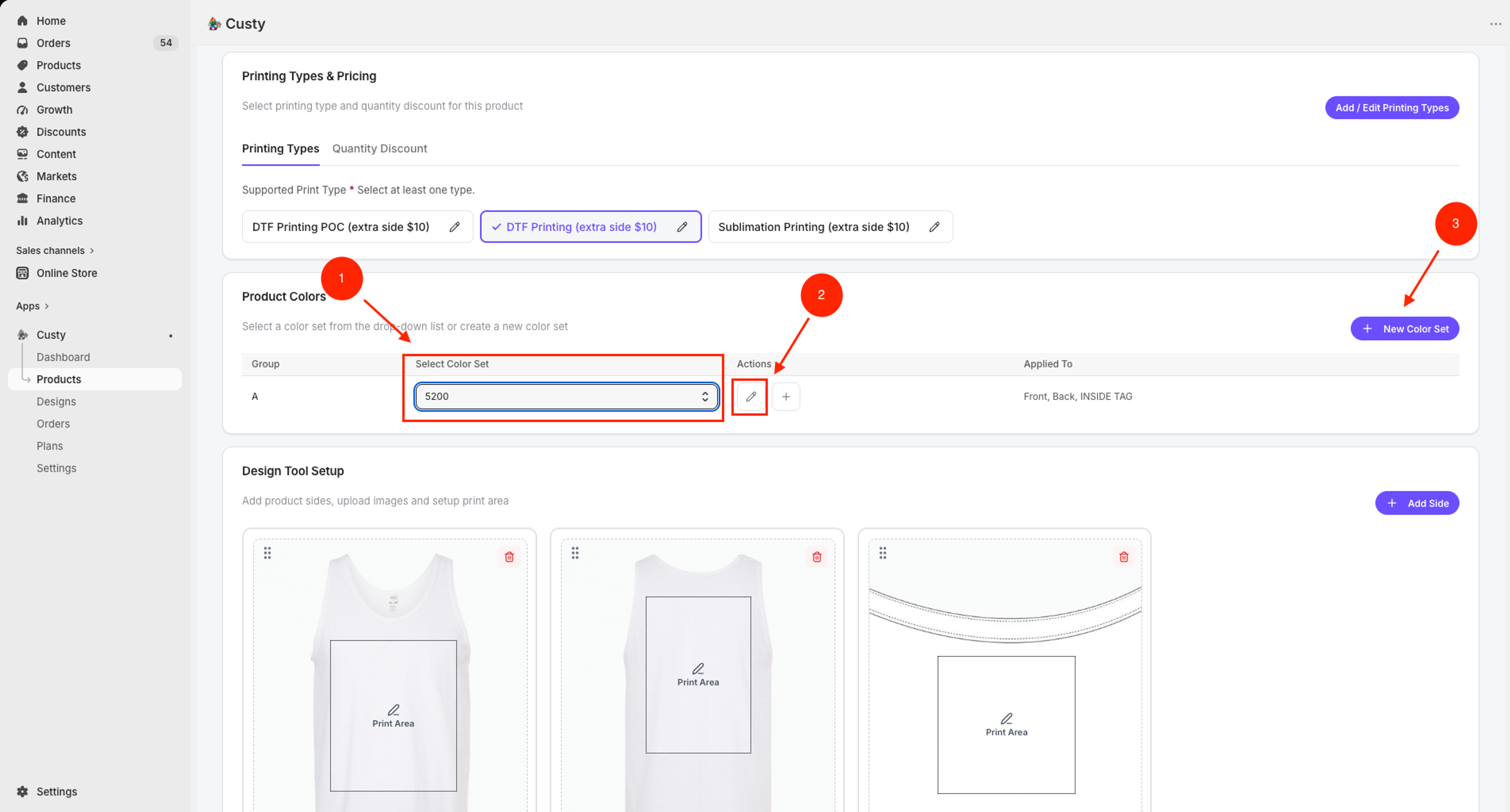Click the Print Area on the front tank top
Screen dimensions: 1510x812
393,716
